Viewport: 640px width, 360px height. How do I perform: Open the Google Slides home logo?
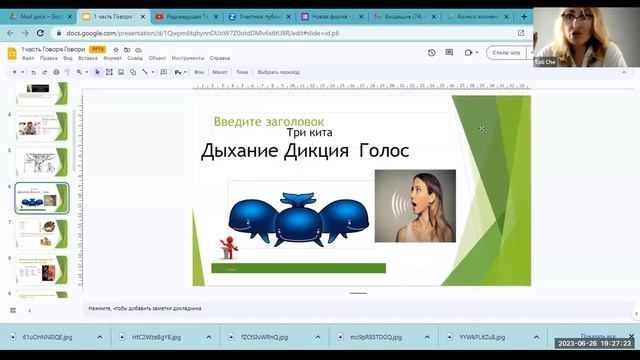pos(12,53)
